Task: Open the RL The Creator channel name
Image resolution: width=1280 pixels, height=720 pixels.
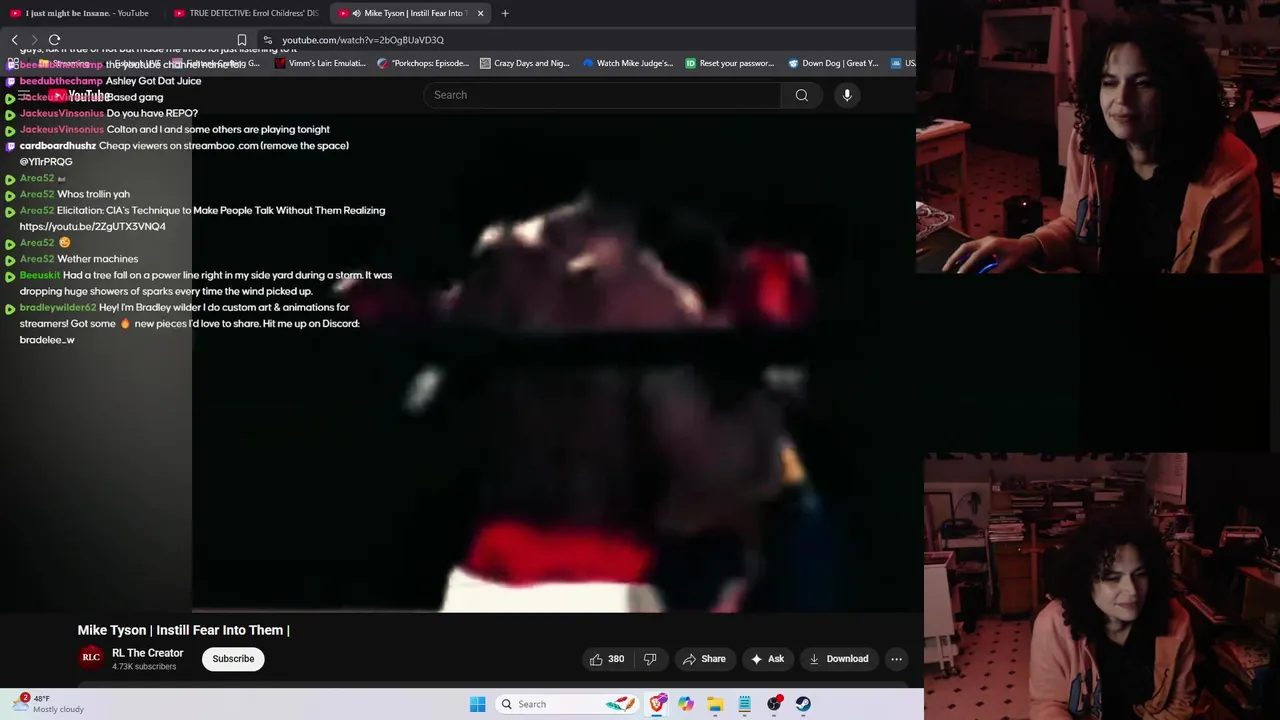Action: tap(148, 653)
